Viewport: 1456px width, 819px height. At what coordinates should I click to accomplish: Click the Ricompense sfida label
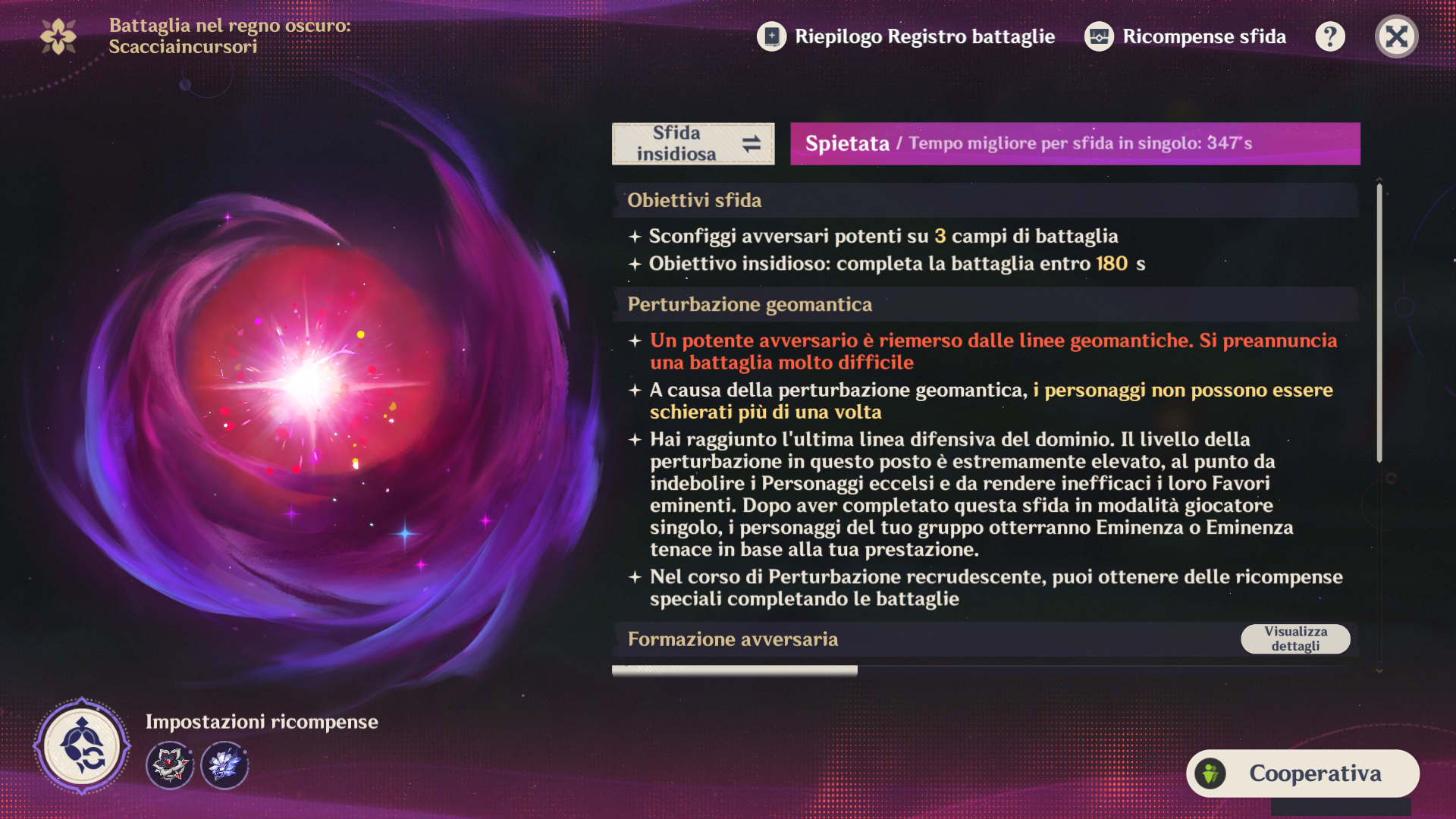click(1204, 36)
